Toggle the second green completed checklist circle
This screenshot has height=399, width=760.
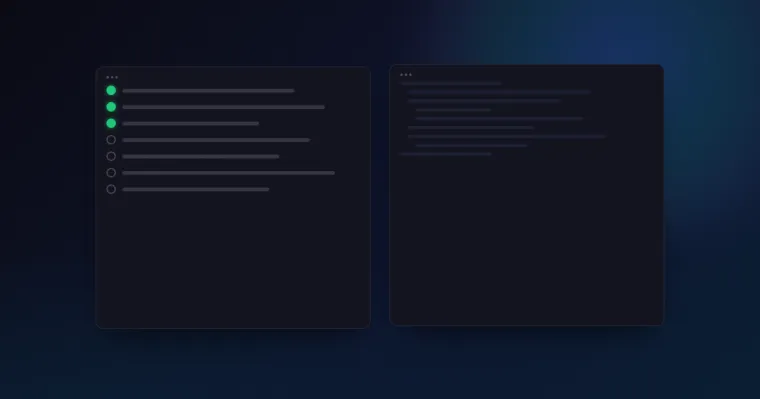pos(111,107)
